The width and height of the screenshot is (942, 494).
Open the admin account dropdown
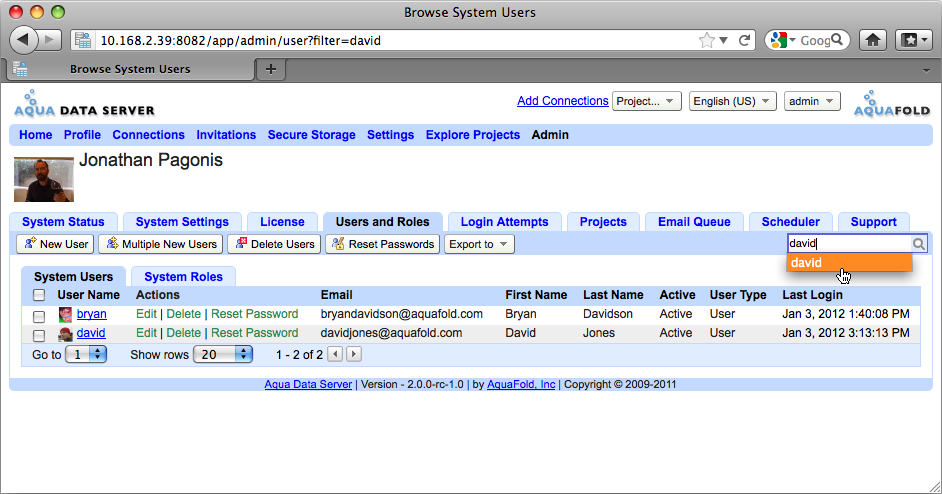(812, 101)
